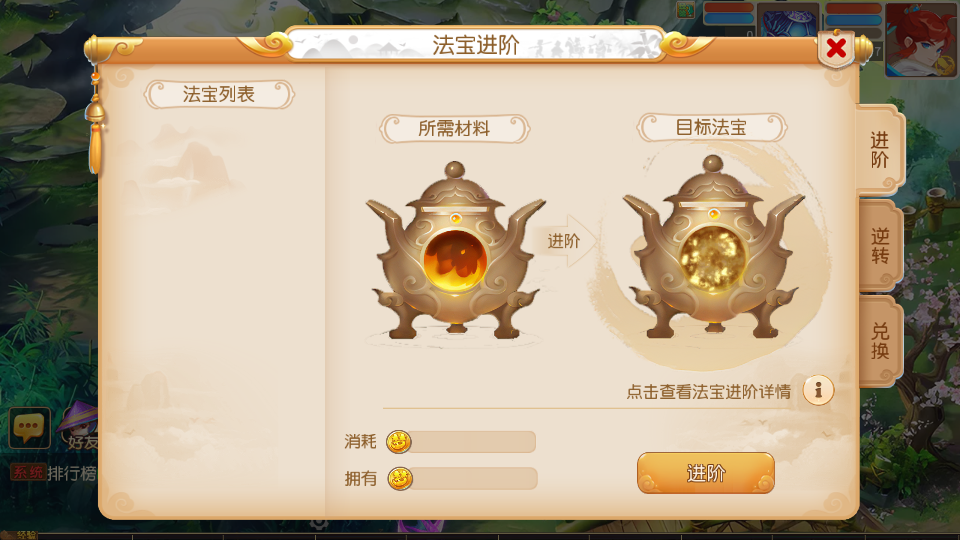Click the orange 进阶 button
This screenshot has height=540, width=960.
706,473
